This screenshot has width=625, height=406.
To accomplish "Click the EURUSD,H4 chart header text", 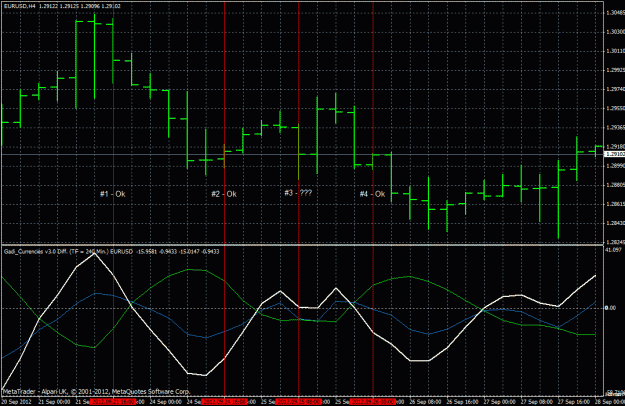I will coord(62,6).
